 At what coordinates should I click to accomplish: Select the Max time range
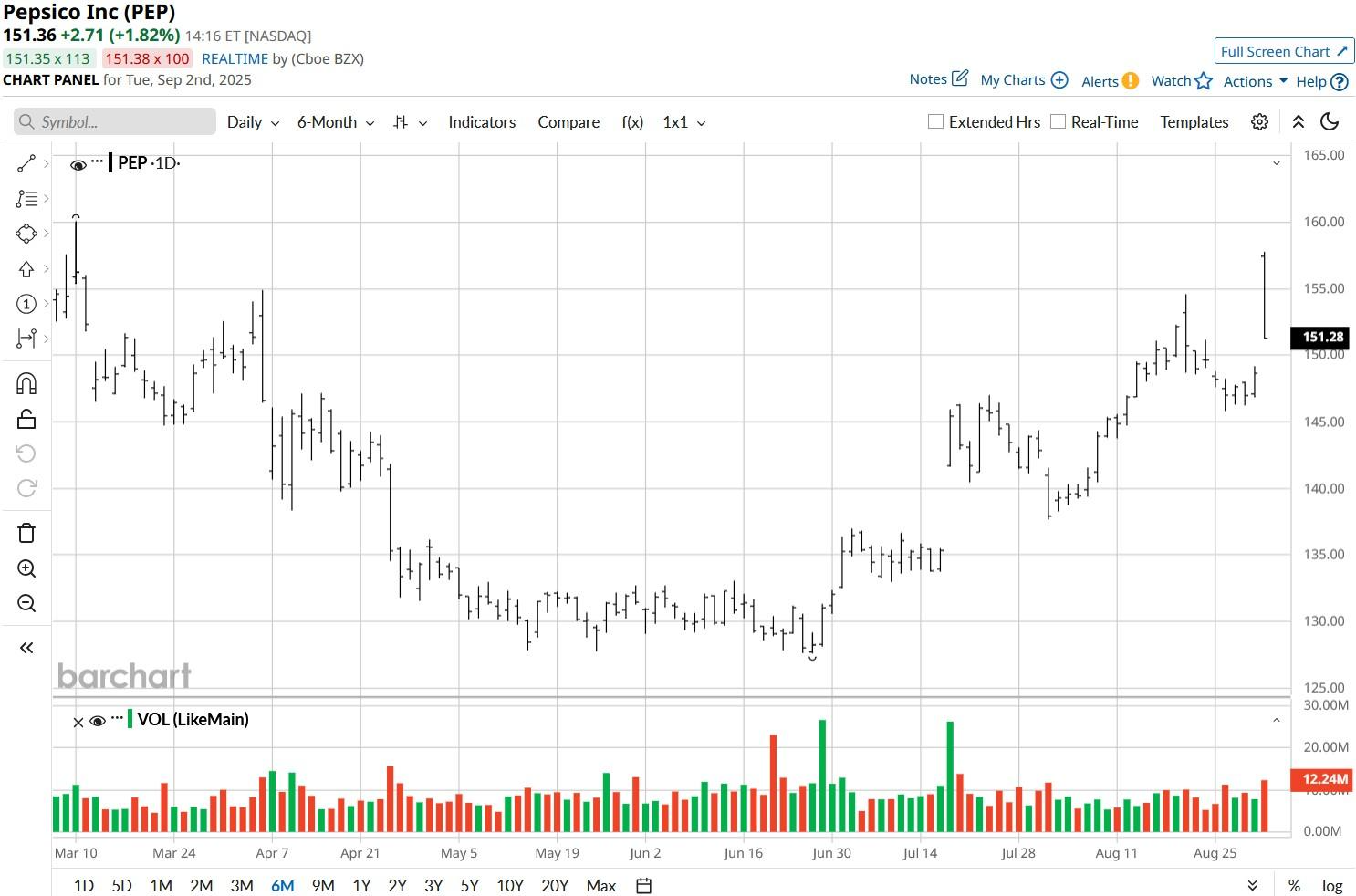click(x=601, y=885)
